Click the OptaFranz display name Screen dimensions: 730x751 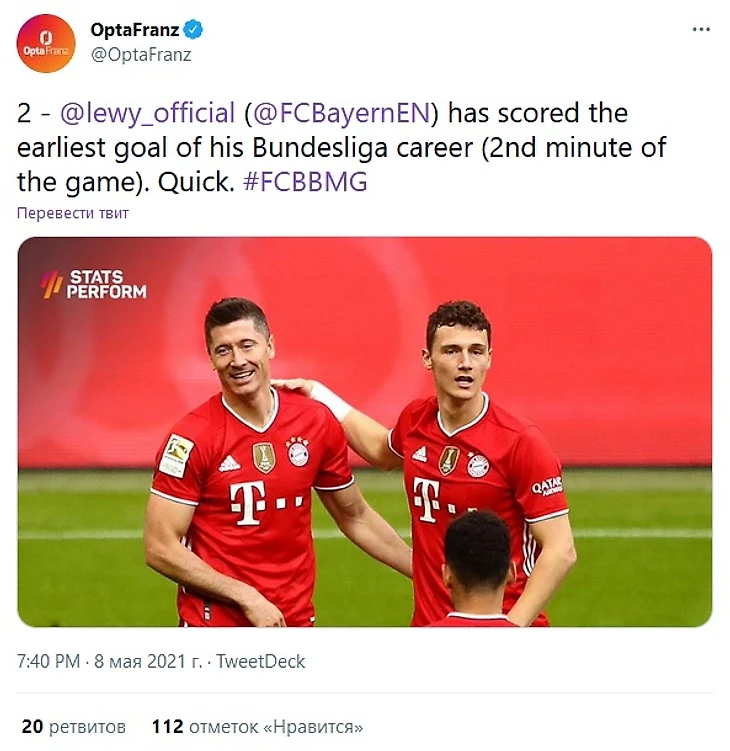click(x=135, y=30)
